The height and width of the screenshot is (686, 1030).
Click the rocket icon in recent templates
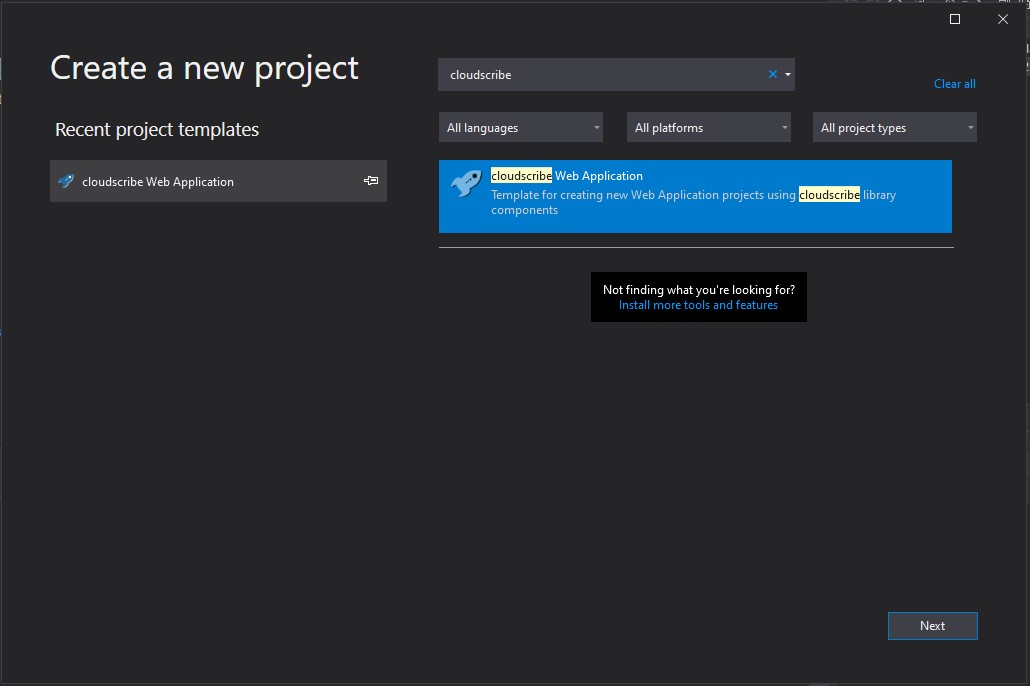(66, 181)
